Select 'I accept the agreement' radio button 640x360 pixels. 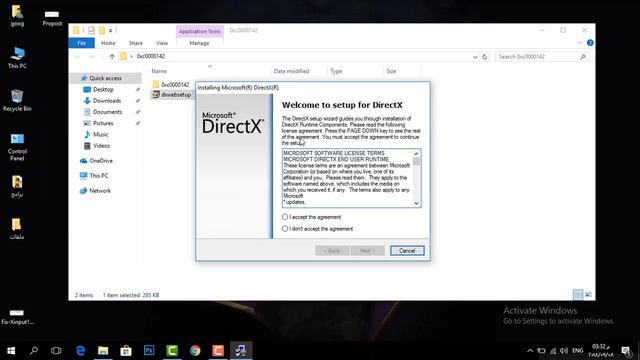[x=285, y=217]
